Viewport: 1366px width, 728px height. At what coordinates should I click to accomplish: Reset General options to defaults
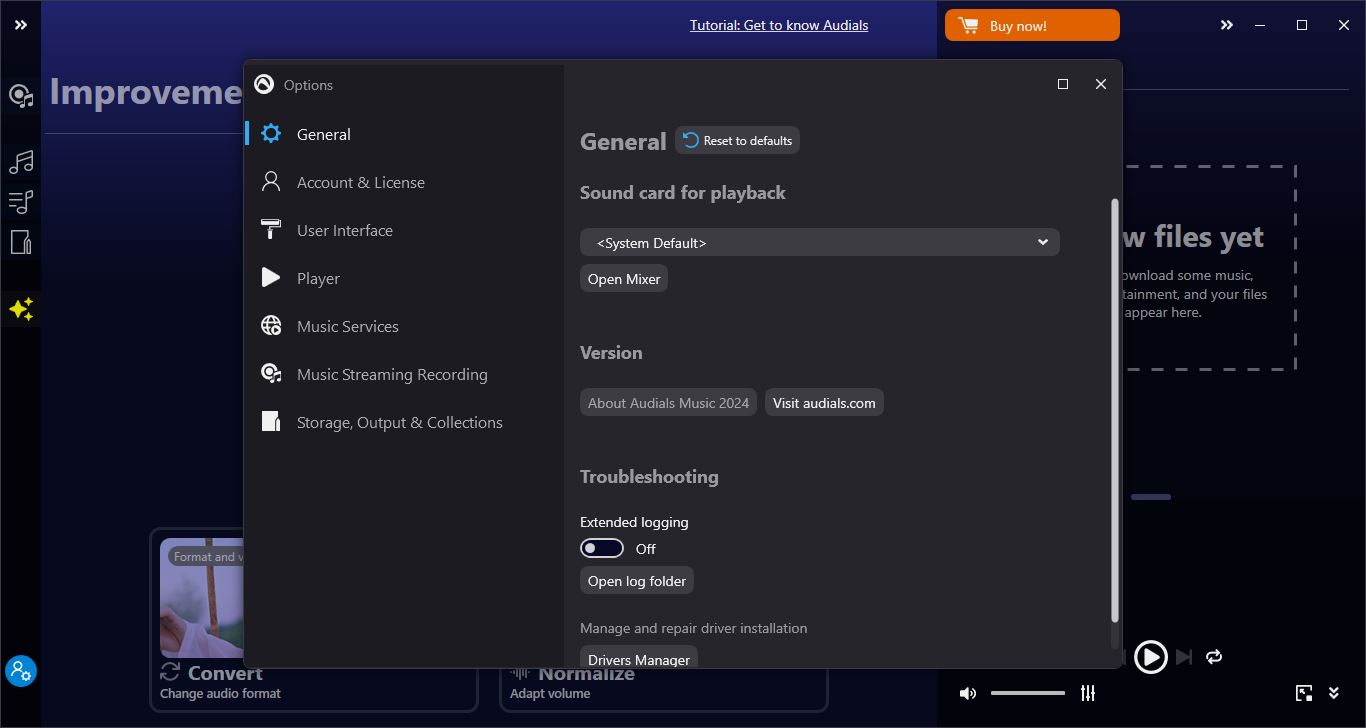tap(738, 141)
